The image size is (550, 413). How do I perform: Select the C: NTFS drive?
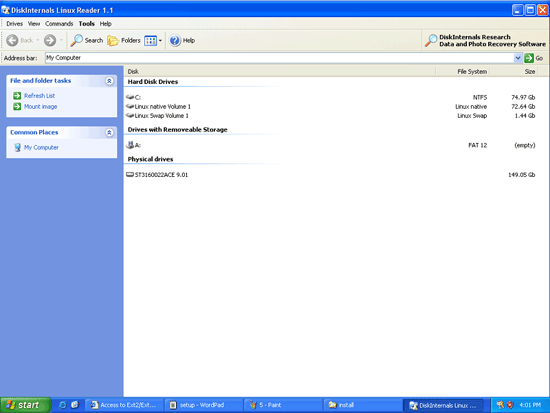point(330,97)
